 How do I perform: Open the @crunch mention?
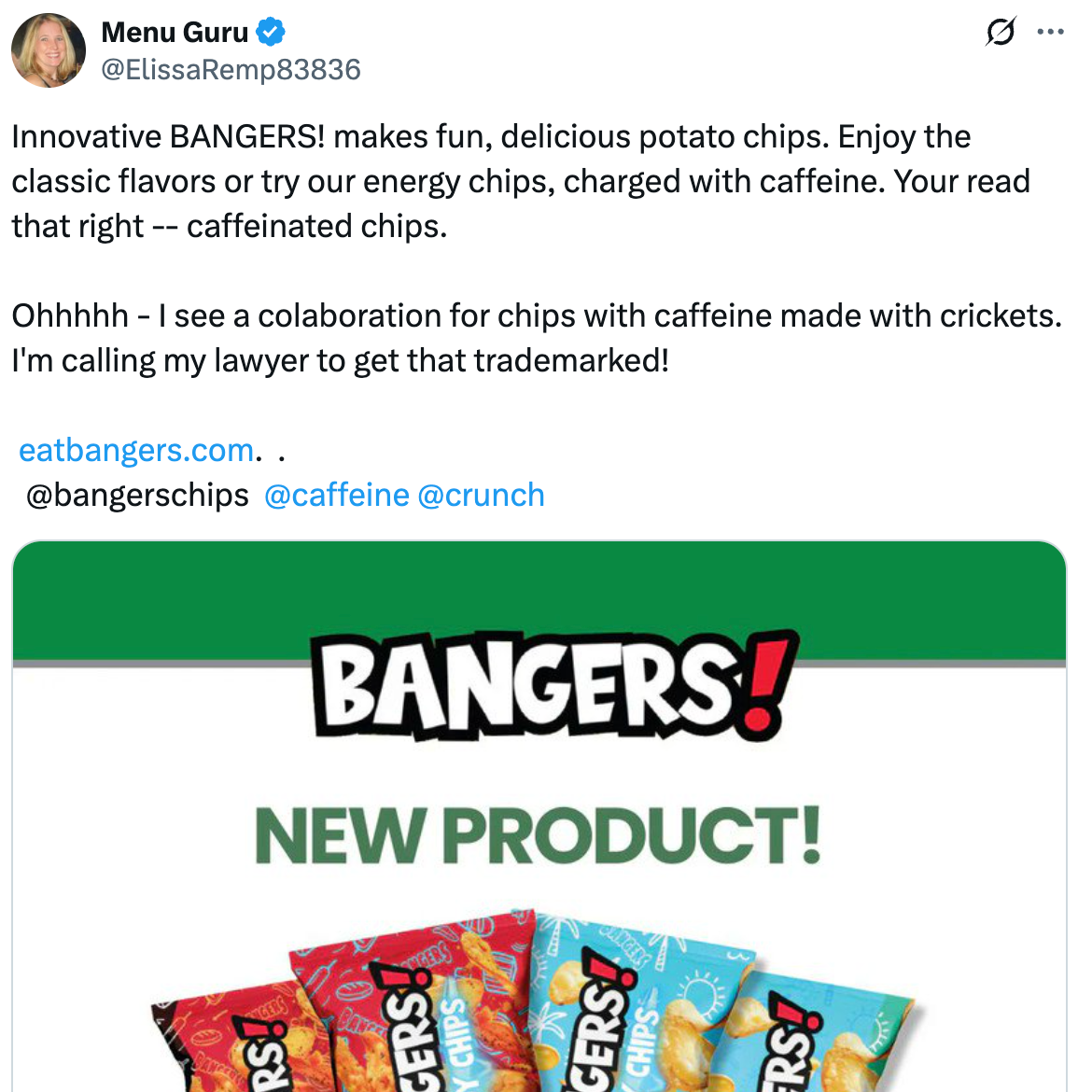pos(481,496)
